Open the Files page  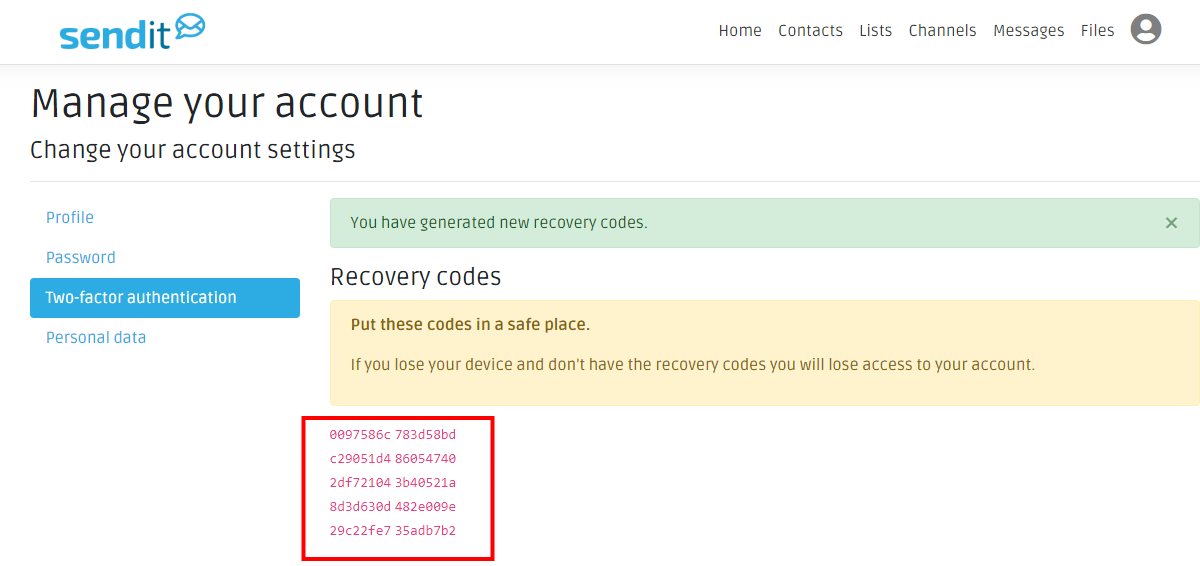pyautogui.click(x=1097, y=31)
